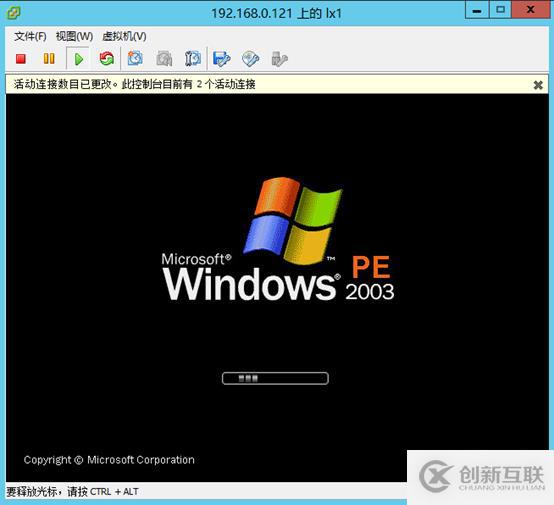Image resolution: width=554 pixels, height=505 pixels.
Task: Take a snapshot of the virtual machine
Action: tap(135, 58)
